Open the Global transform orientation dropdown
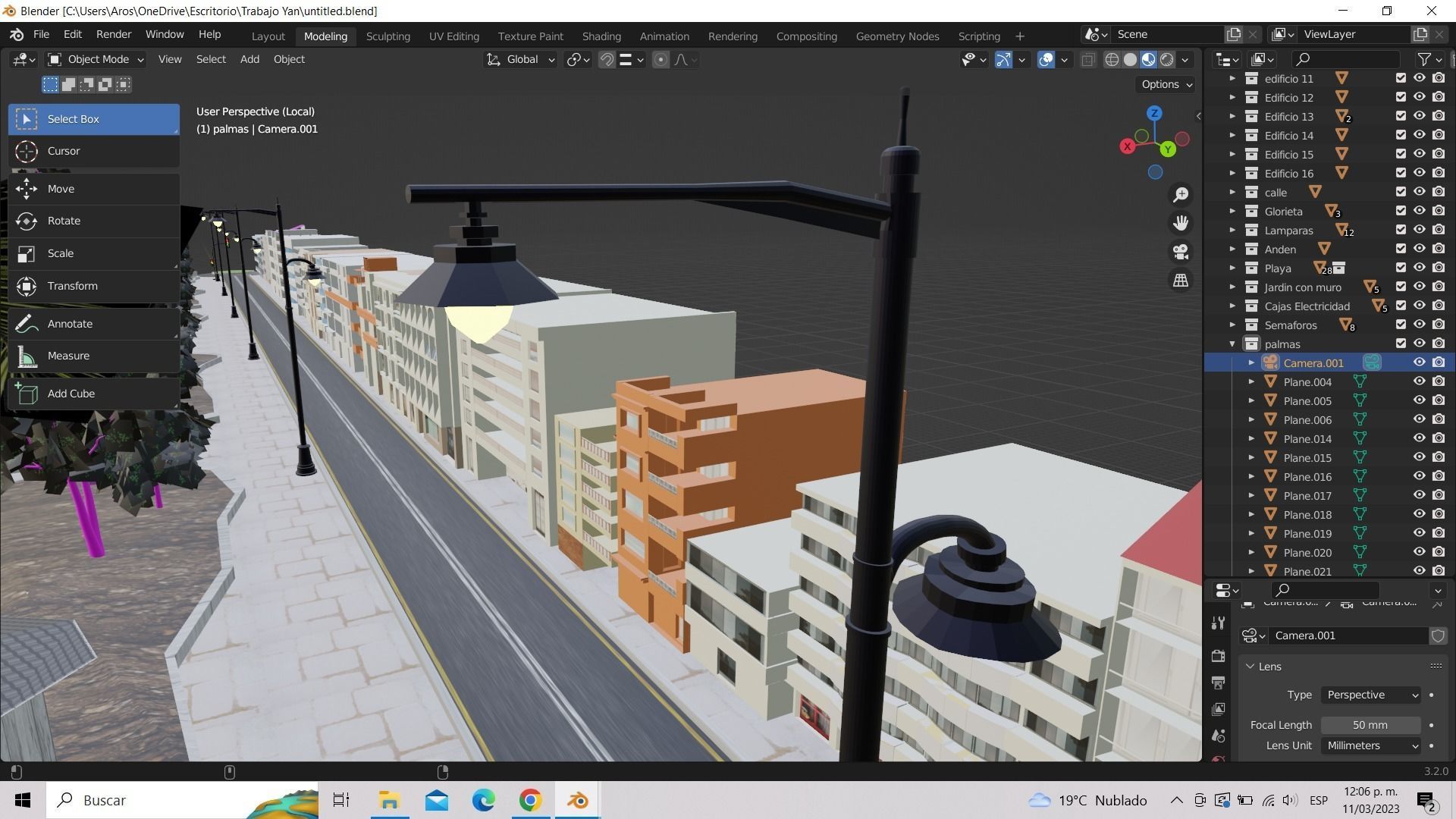 [521, 59]
